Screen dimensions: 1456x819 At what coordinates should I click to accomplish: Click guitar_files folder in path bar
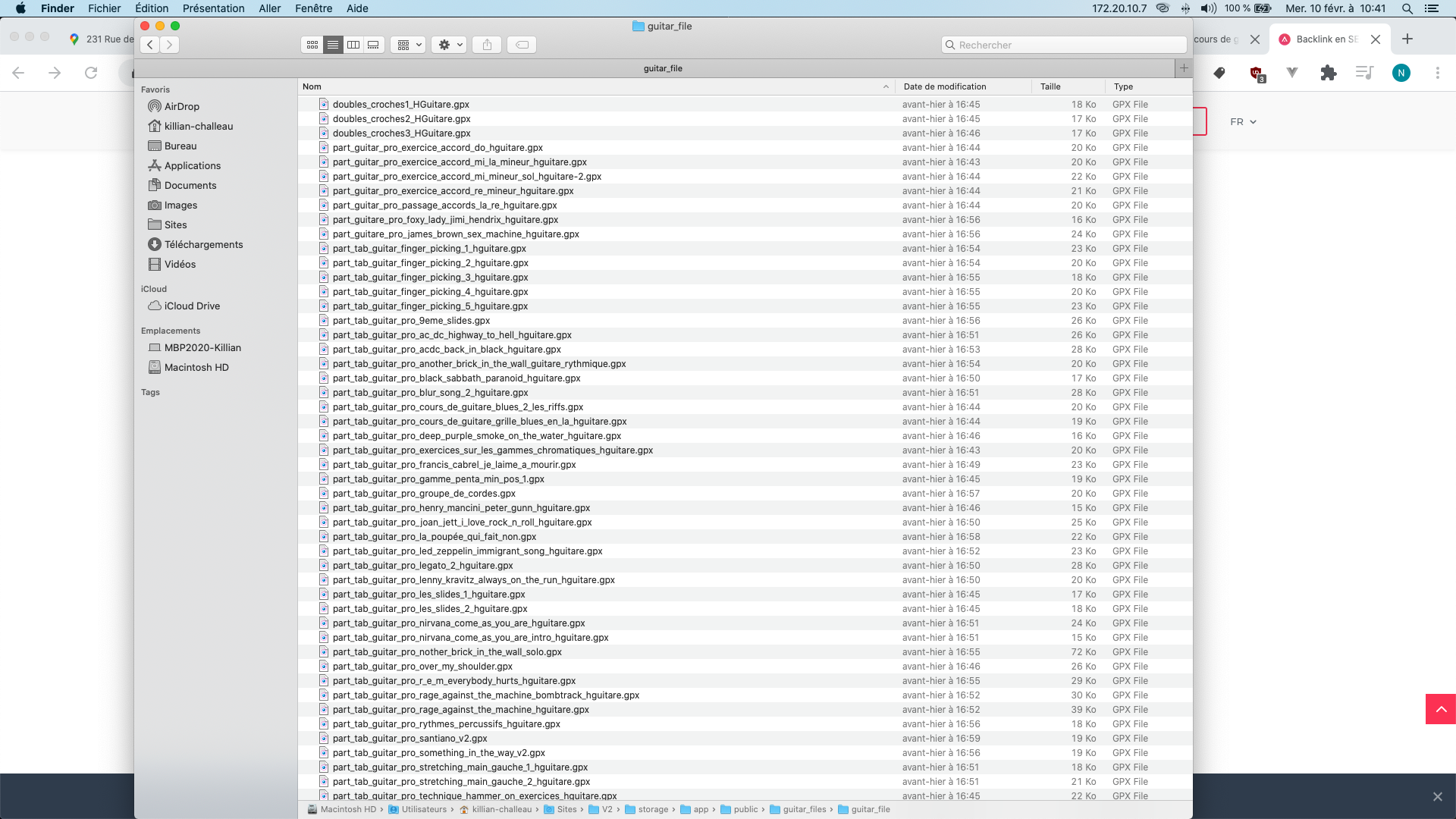point(804,810)
